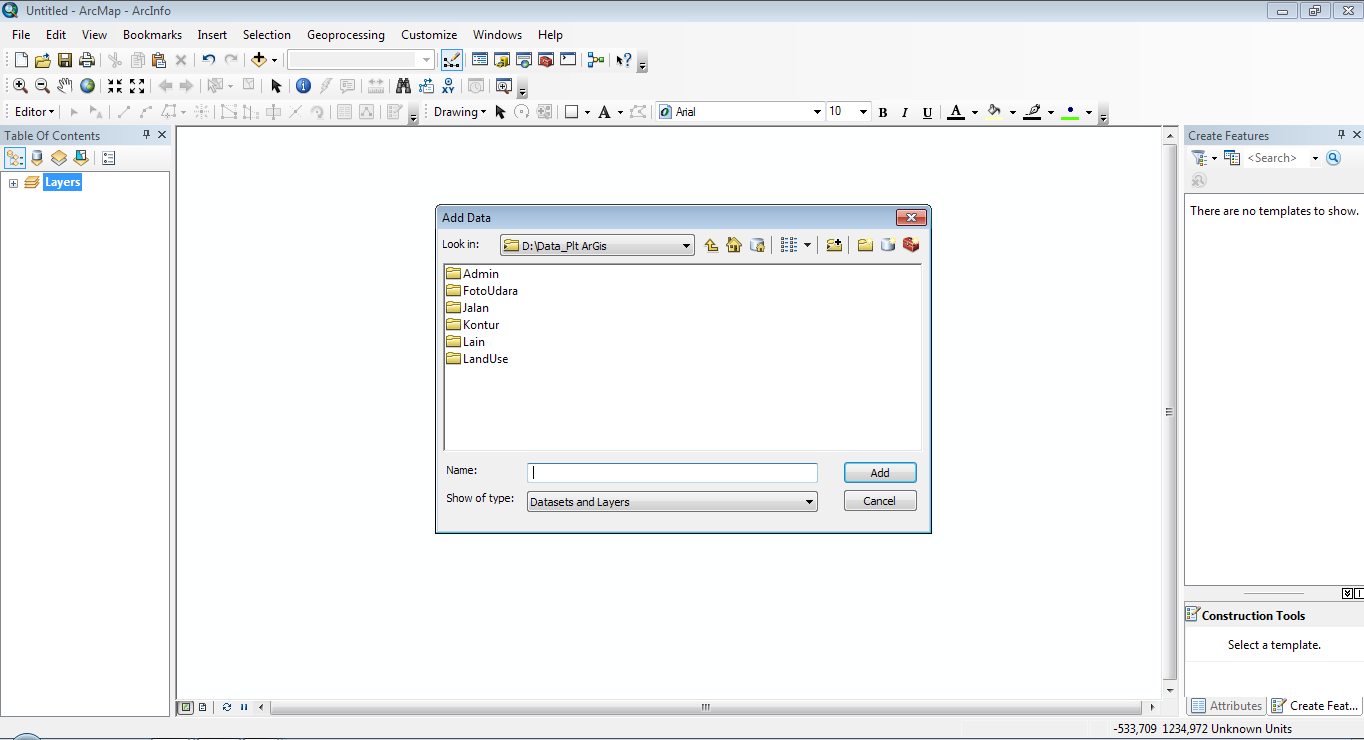The height and width of the screenshot is (740, 1364).
Task: Toggle Underline text formatting
Action: click(x=927, y=112)
